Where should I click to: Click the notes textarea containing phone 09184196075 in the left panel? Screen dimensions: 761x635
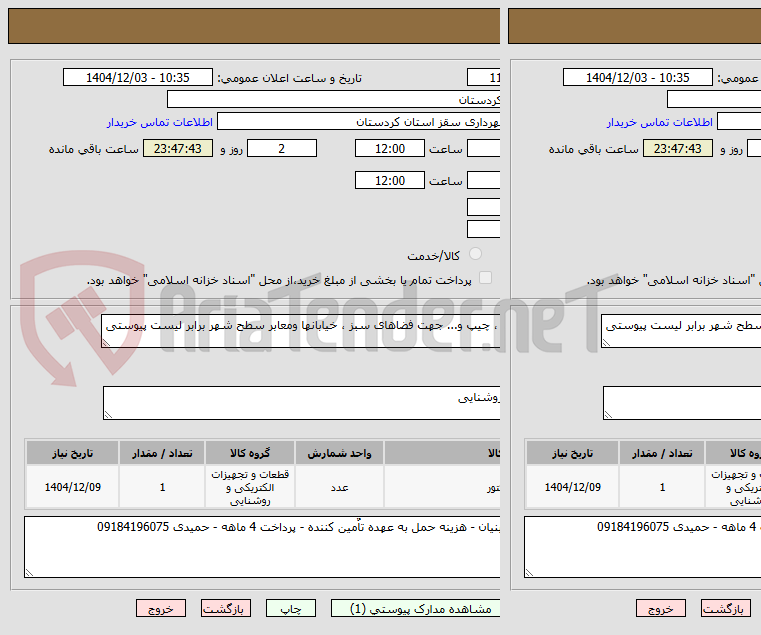click(x=262, y=547)
